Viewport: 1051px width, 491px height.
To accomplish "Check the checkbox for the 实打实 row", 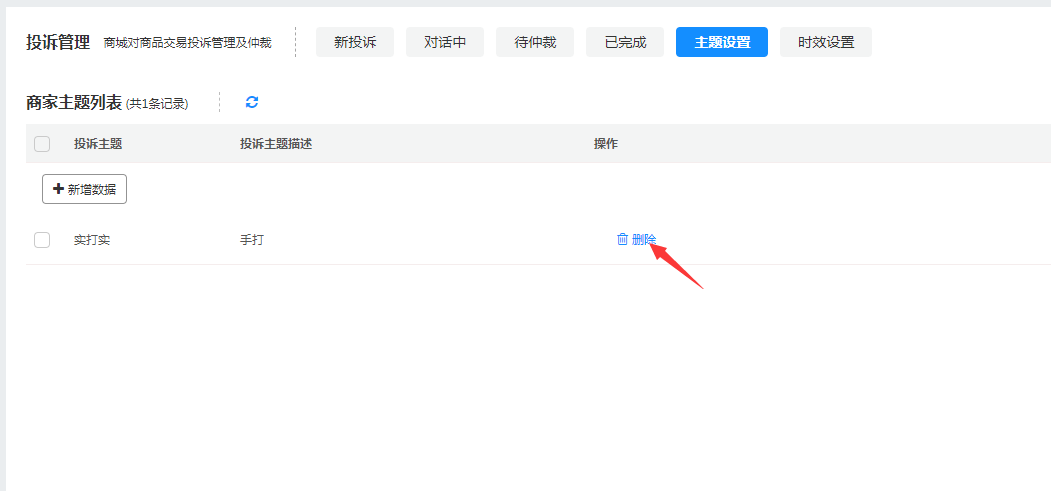I will (42, 240).
